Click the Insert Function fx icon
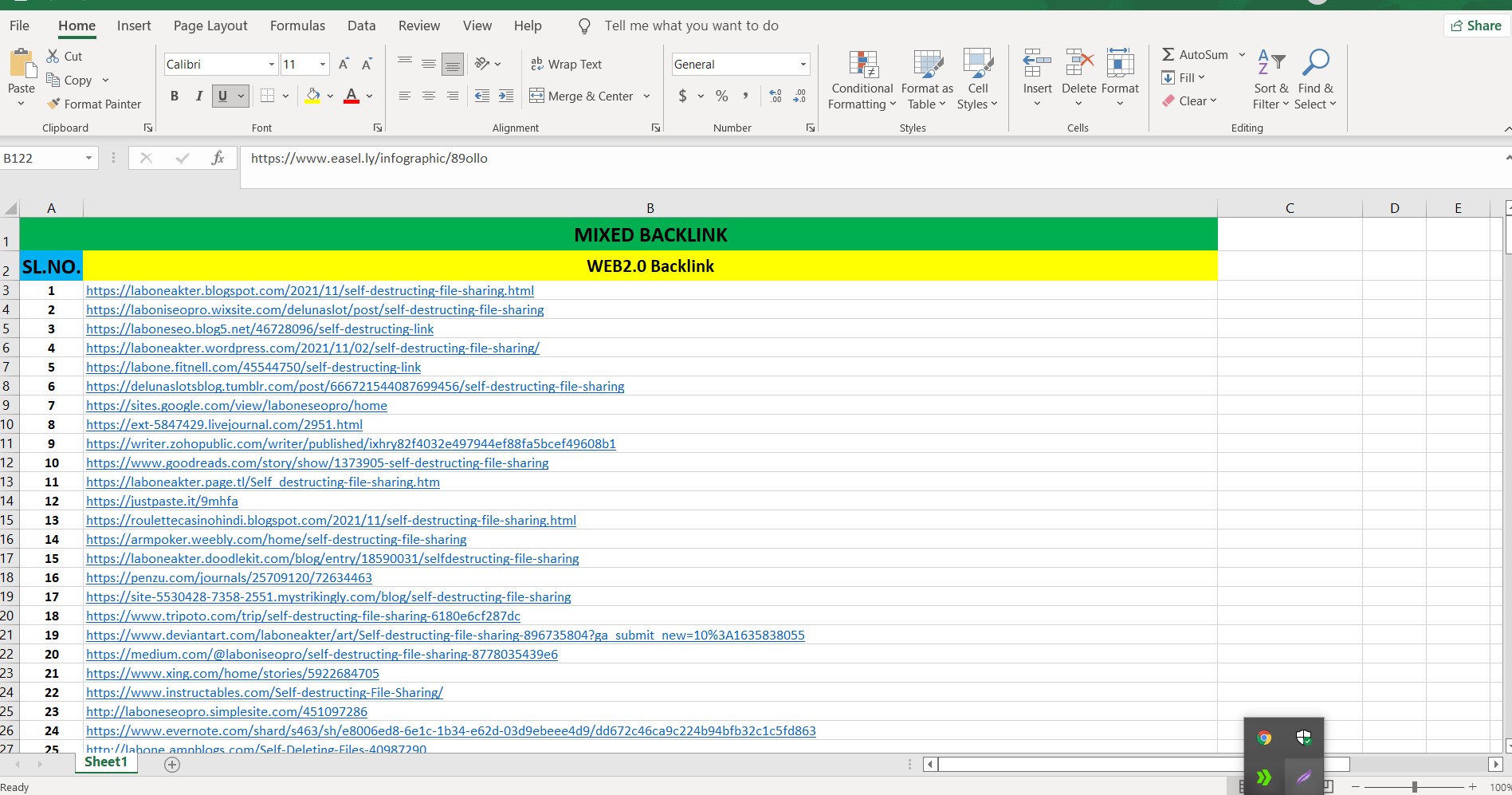Viewport: 1512px width, 795px height. (x=218, y=158)
